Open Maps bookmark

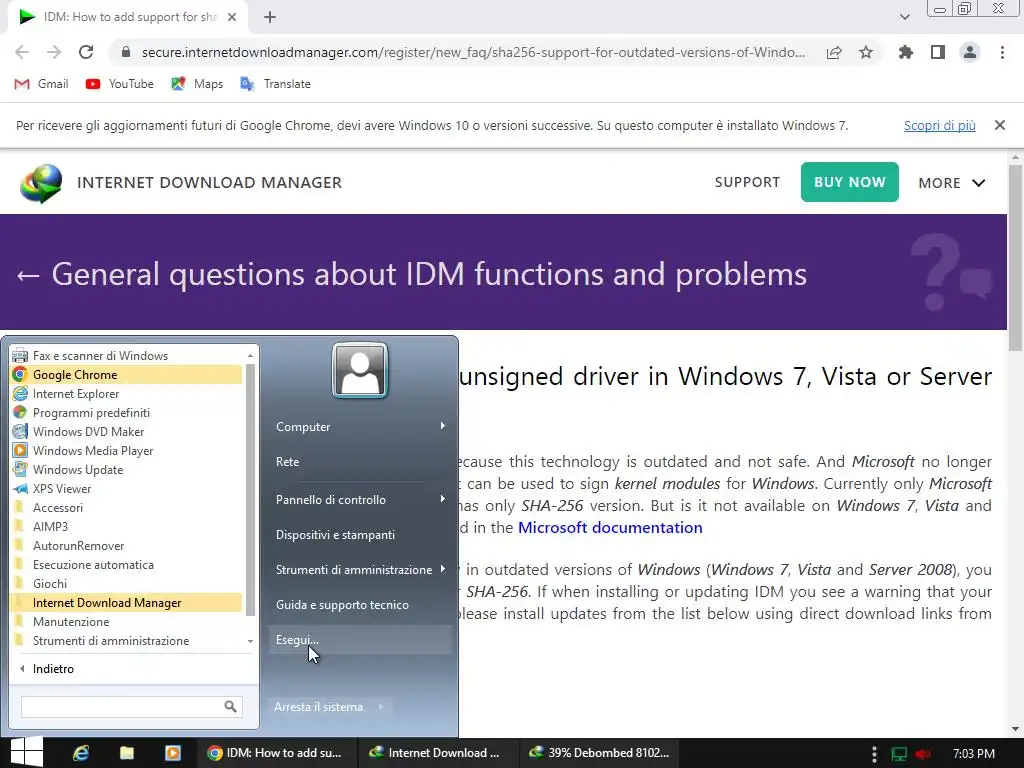(197, 84)
